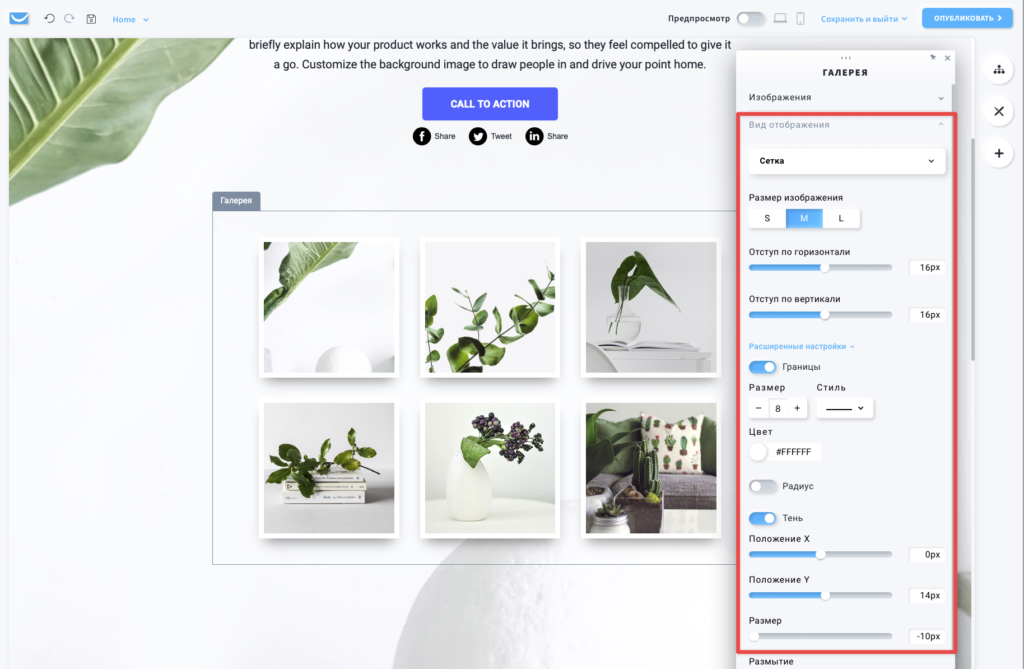Click the ОПУБЛИКОВАТЬ publish button
The width and height of the screenshot is (1024, 669).
(967, 18)
